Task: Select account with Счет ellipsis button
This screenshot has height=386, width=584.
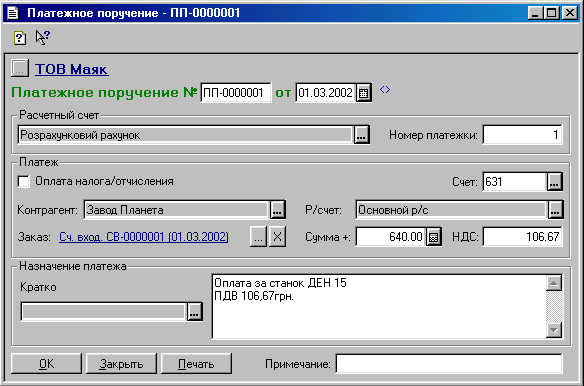Action: click(555, 182)
